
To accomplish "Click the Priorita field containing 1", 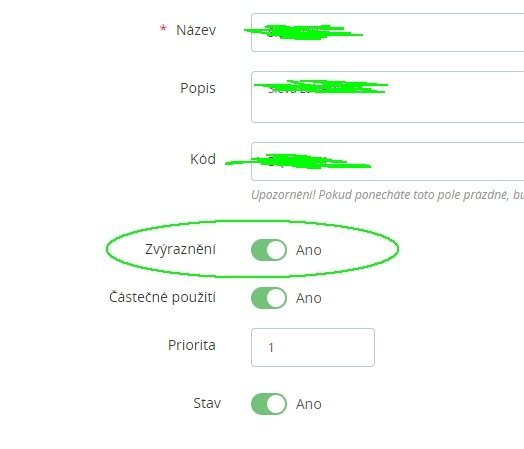I will coord(313,347).
